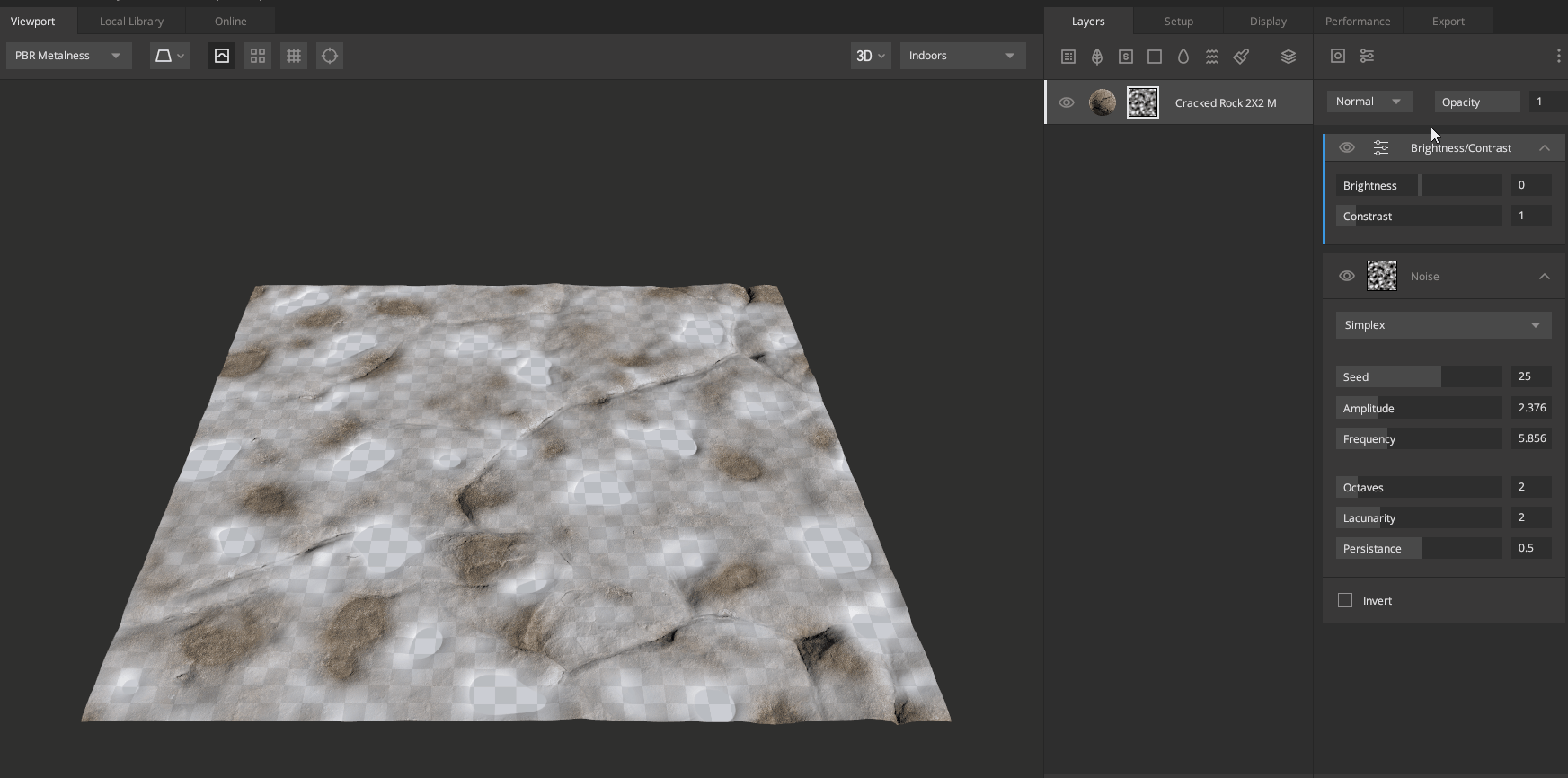Viewport: 1568px width, 778px height.
Task: Open the PBR Metalness workflow dropdown
Action: pyautogui.click(x=69, y=56)
